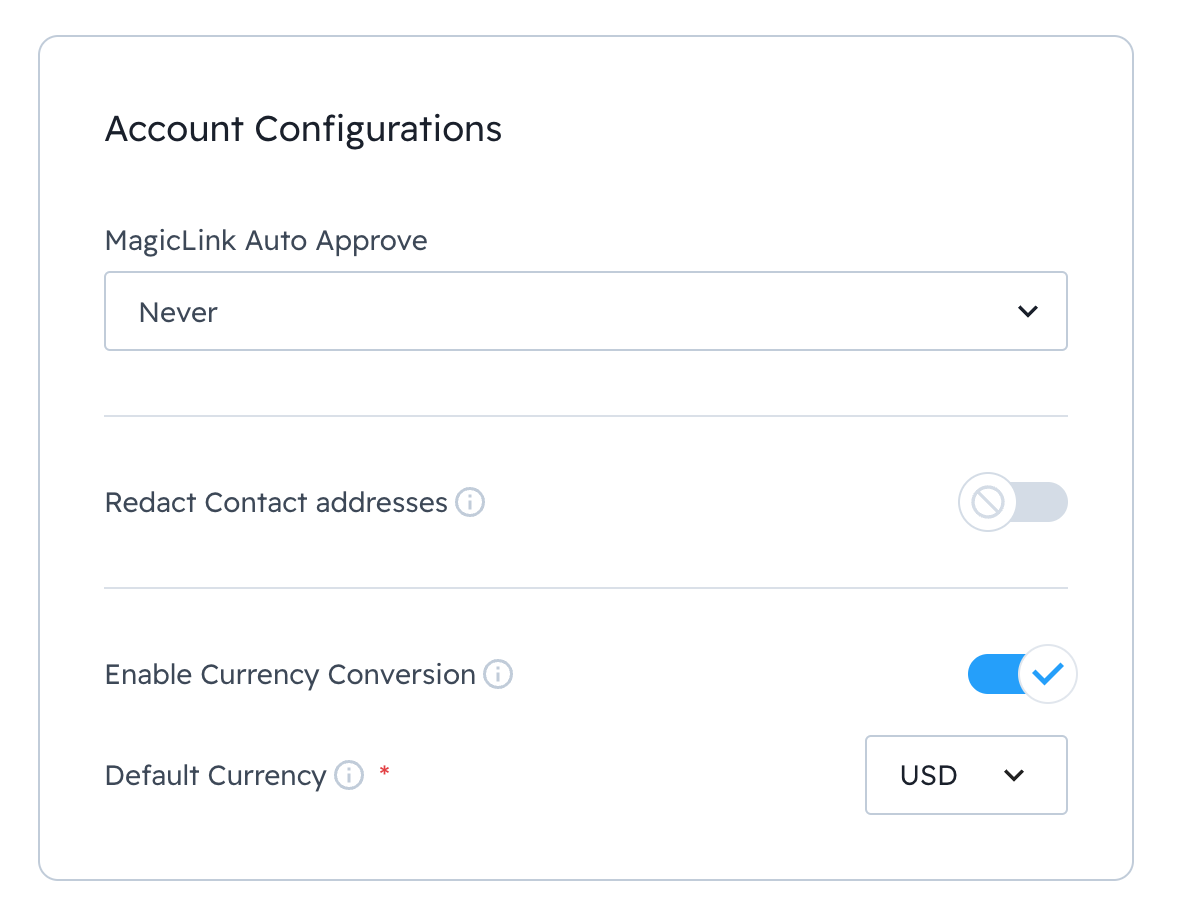Open the MagicLink Auto Approve dropdown
Screen dimensions: 1178x924
[585, 312]
